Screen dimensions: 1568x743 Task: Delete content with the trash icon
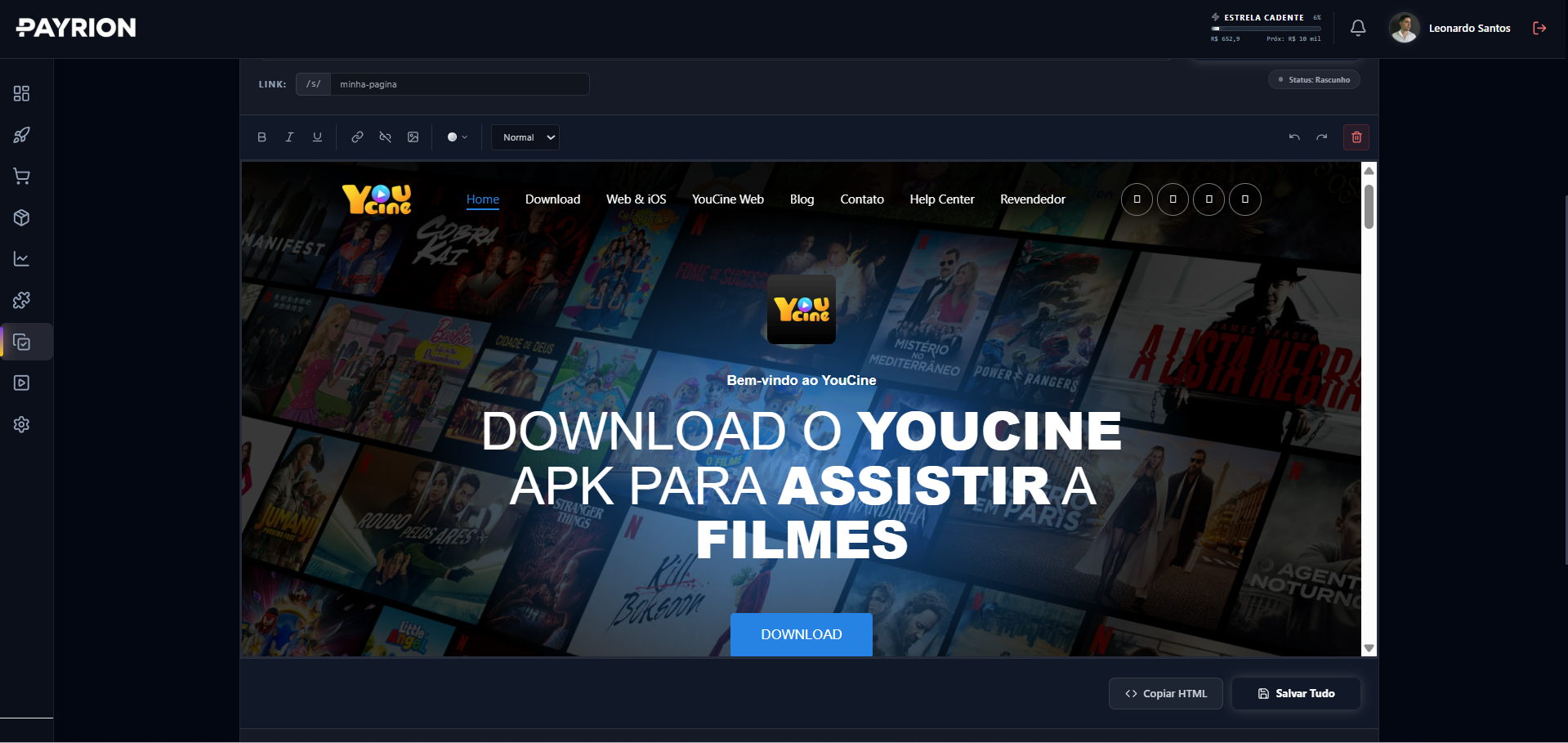click(1356, 137)
